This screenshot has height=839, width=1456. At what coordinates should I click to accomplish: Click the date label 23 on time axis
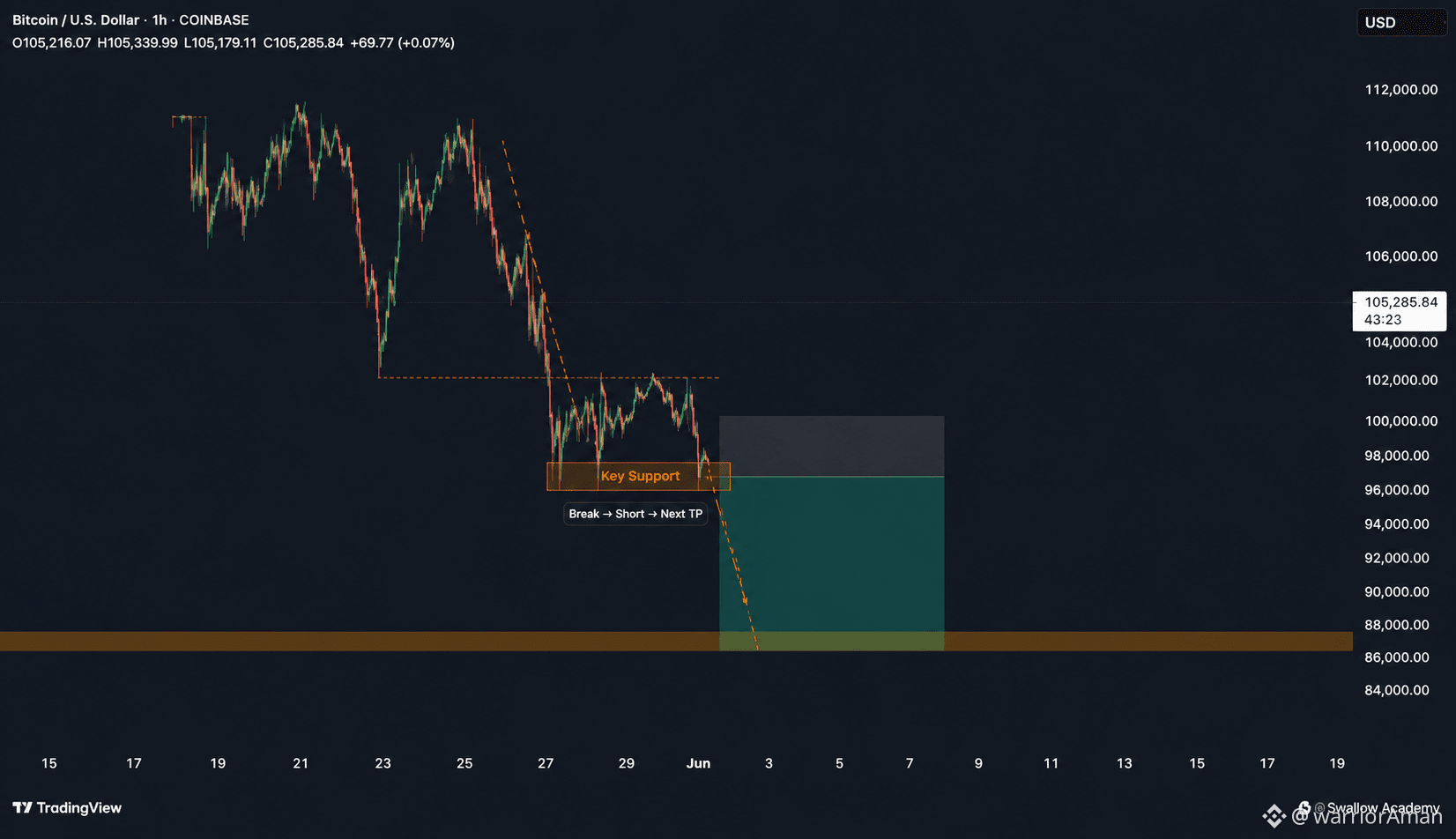[383, 763]
